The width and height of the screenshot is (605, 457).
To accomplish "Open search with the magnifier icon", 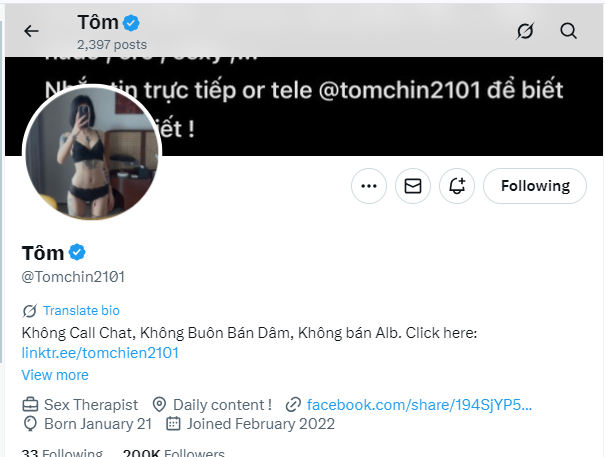I will (x=569, y=30).
